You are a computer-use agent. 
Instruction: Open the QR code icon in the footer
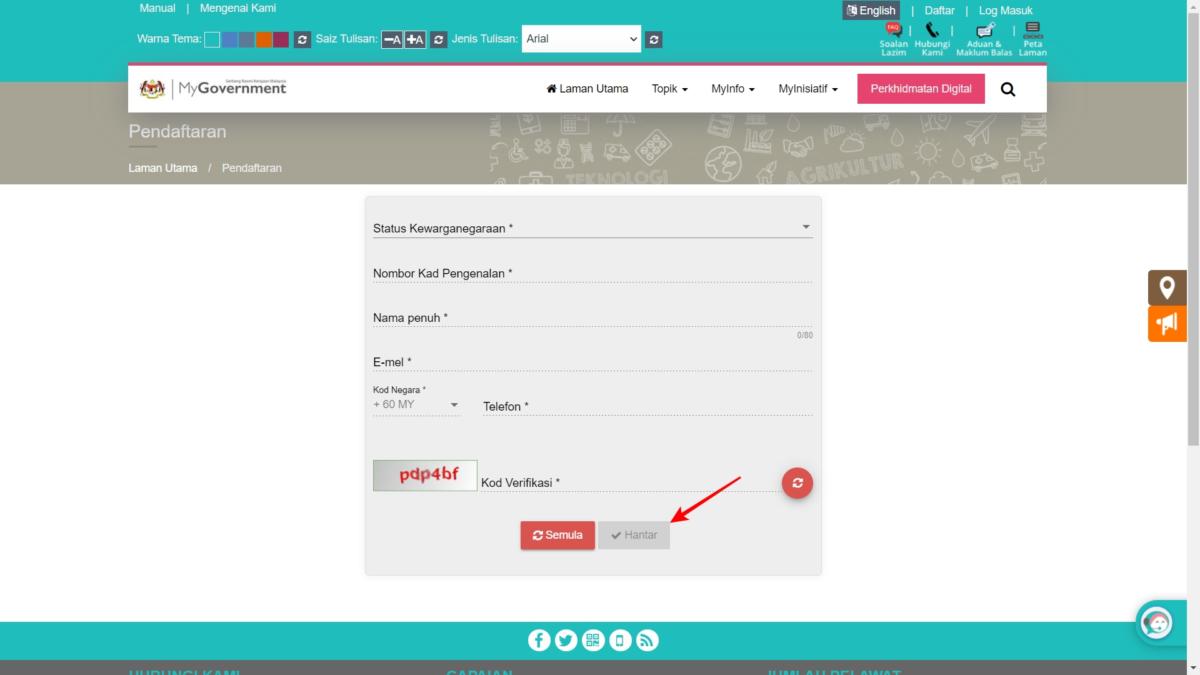(x=593, y=640)
